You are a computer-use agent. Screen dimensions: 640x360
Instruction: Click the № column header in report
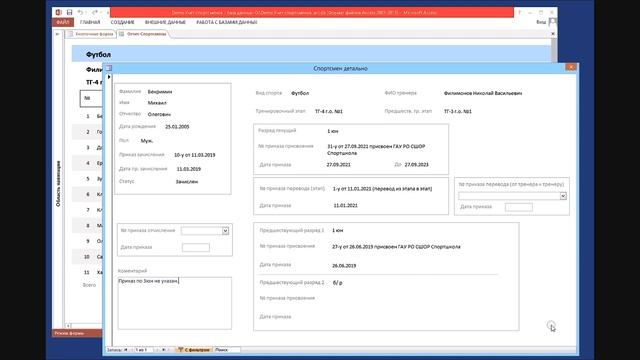tap(87, 98)
